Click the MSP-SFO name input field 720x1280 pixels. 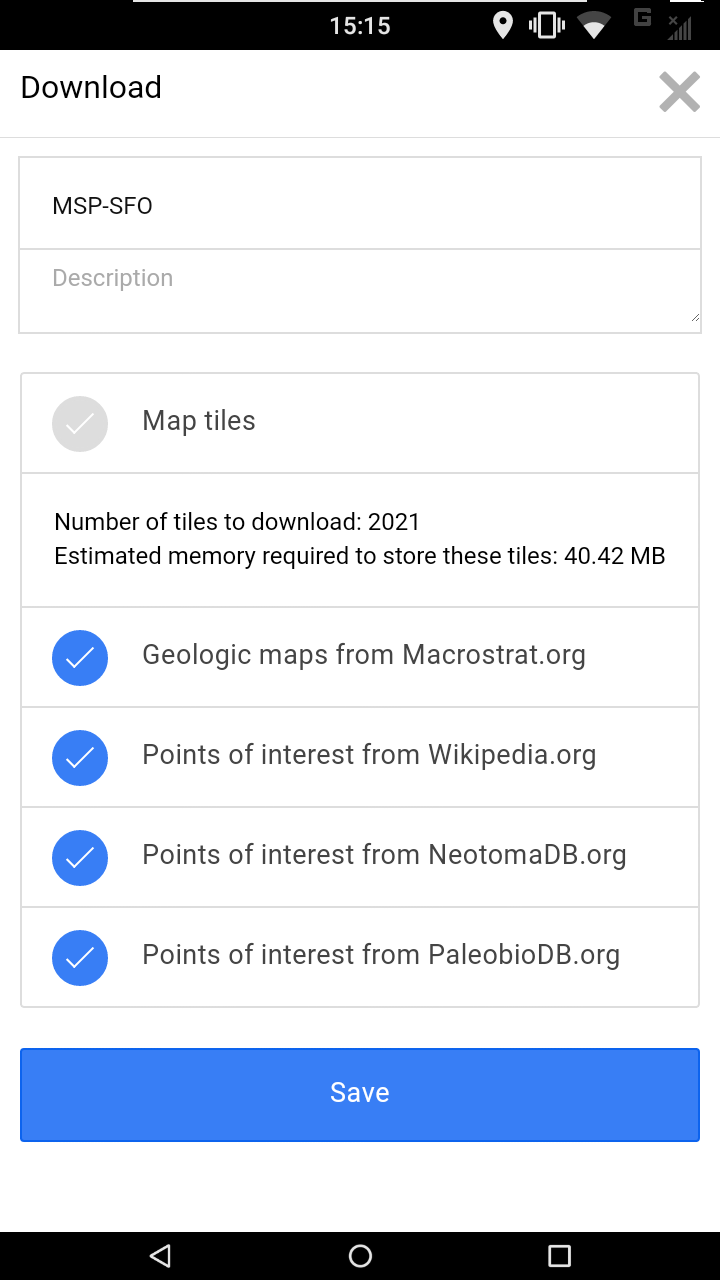pyautogui.click(x=360, y=207)
